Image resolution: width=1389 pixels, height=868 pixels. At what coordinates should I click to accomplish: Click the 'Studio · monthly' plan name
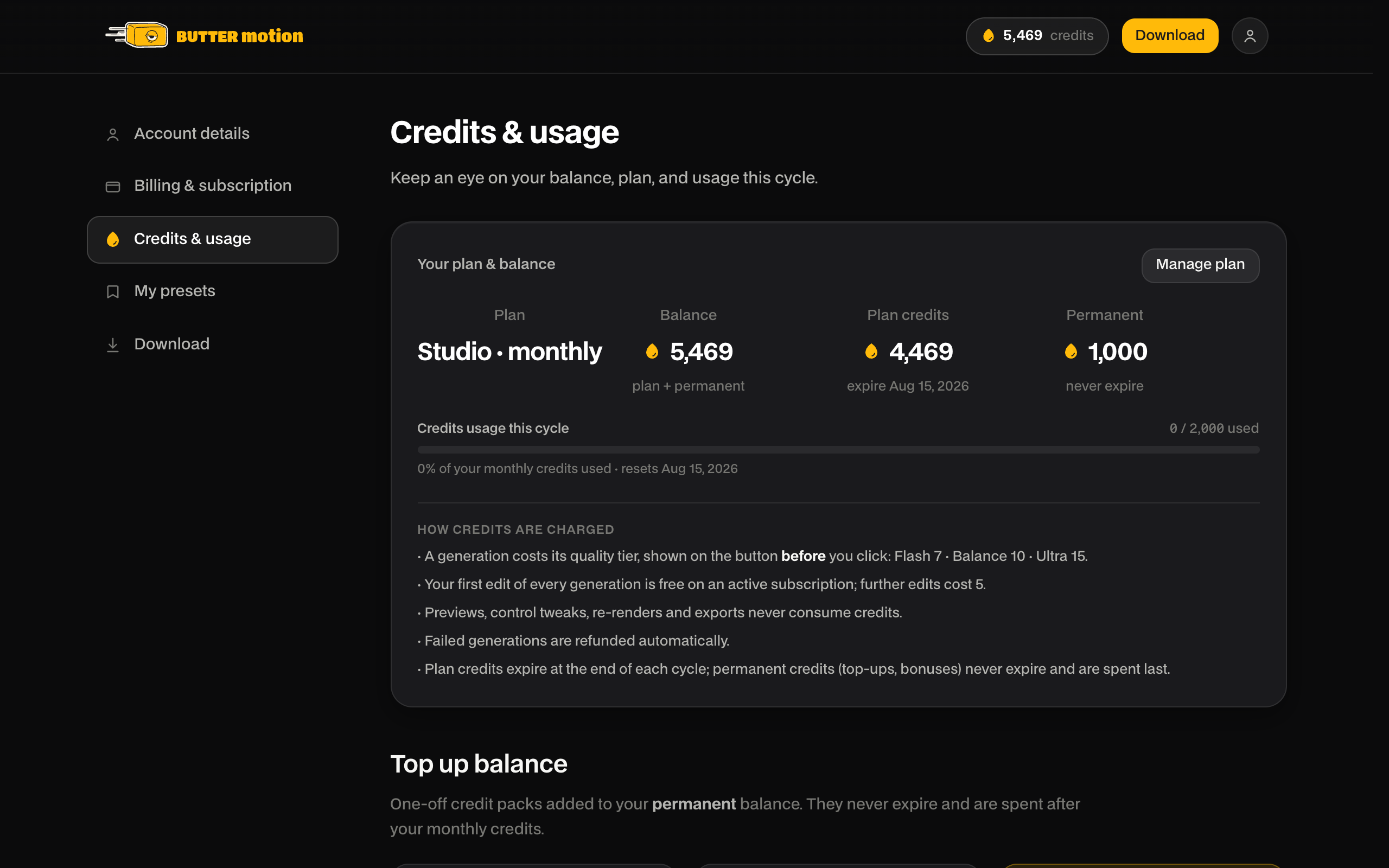(509, 352)
